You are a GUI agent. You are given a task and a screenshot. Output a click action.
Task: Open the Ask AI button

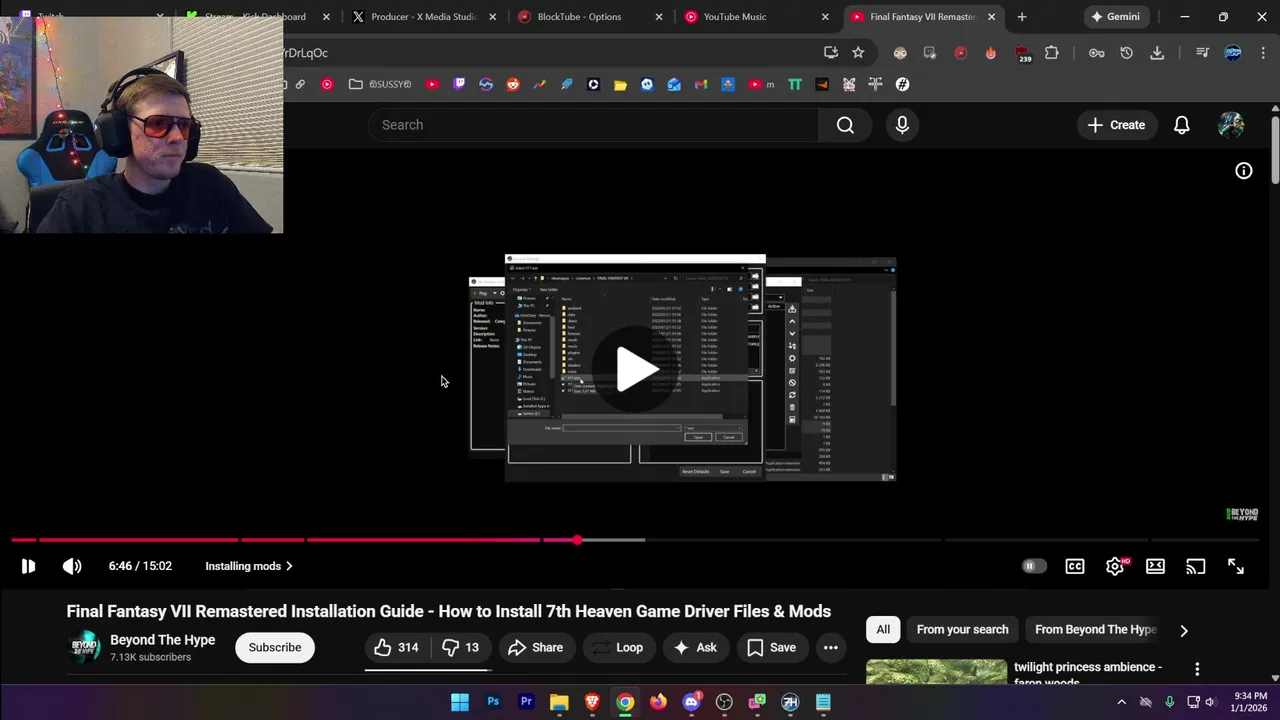pyautogui.click(x=695, y=648)
